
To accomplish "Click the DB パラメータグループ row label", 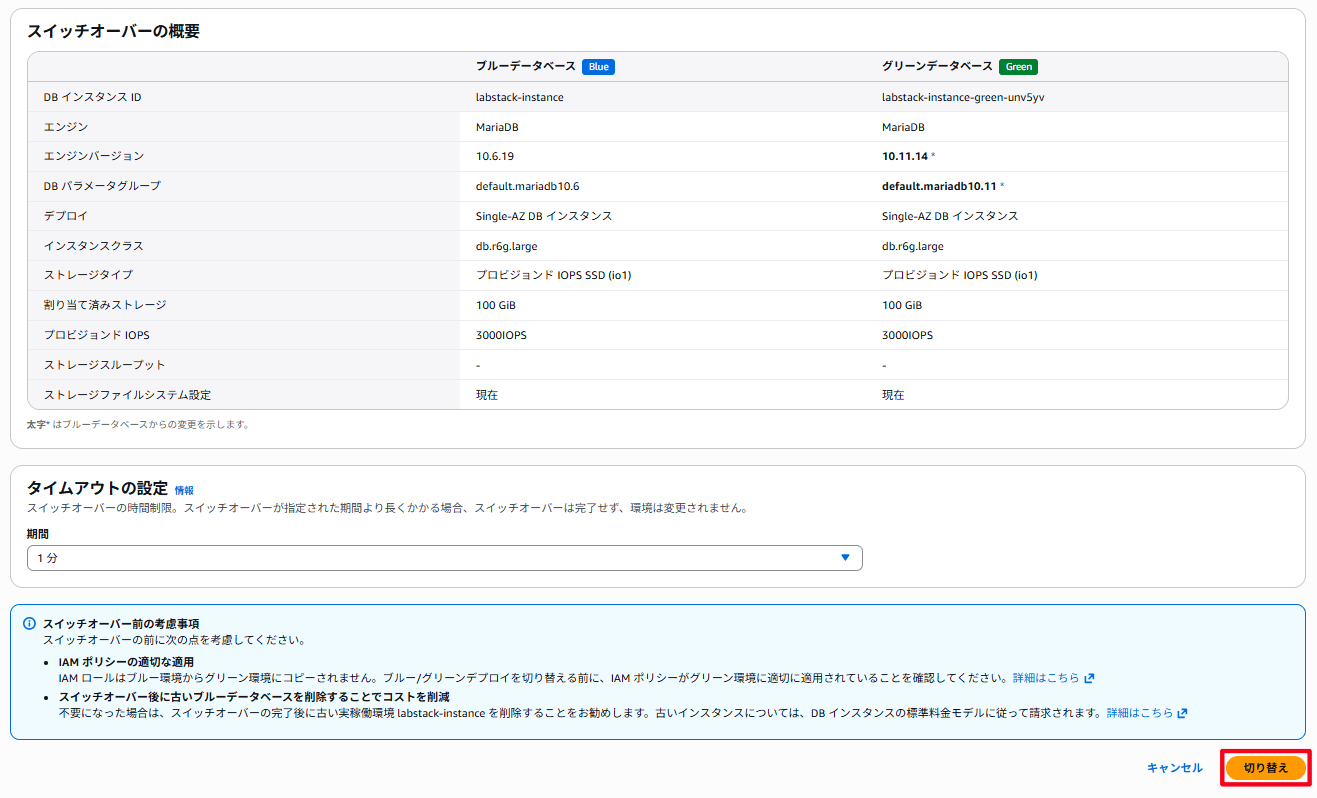I will (102, 186).
